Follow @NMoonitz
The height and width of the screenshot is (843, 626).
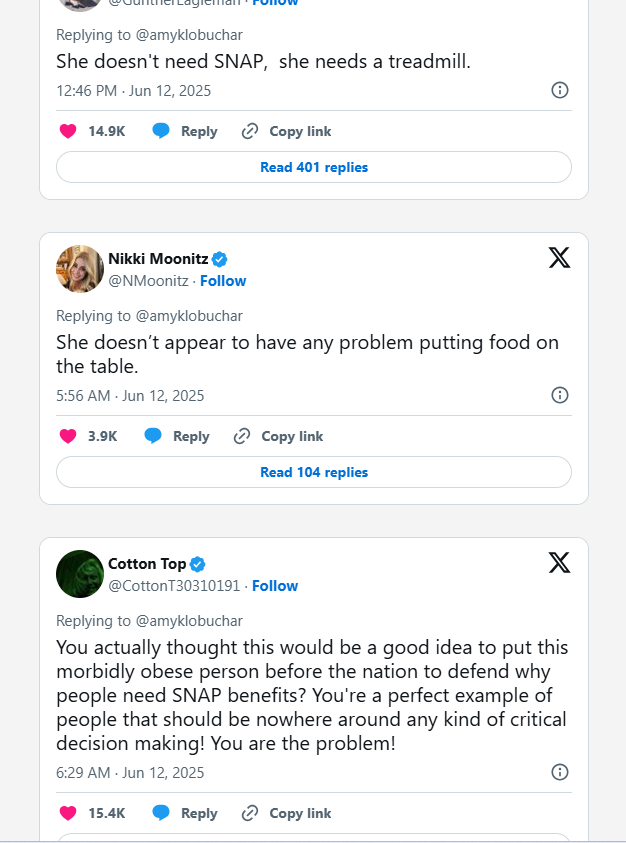point(223,281)
